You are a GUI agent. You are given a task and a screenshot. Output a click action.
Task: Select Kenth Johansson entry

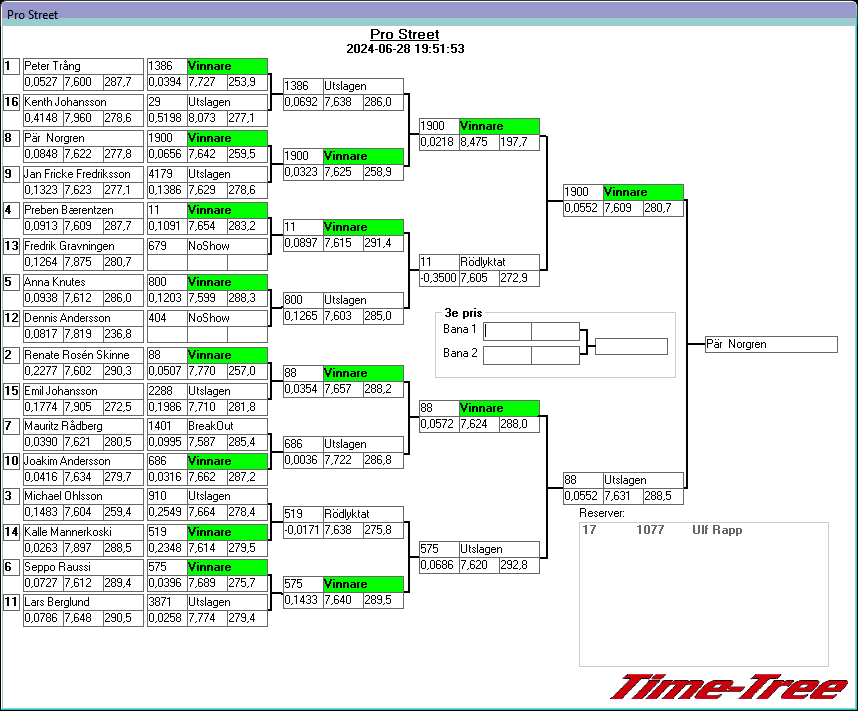click(x=83, y=102)
